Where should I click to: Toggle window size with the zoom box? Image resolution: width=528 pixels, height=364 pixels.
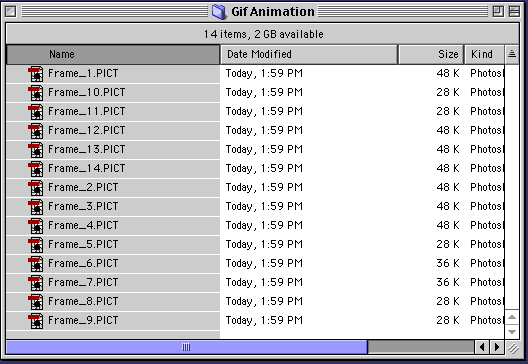498,11
